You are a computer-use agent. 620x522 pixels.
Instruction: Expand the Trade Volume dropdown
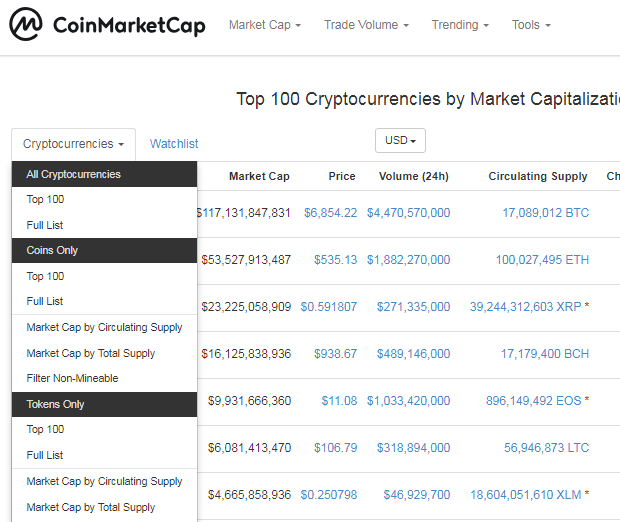[366, 25]
